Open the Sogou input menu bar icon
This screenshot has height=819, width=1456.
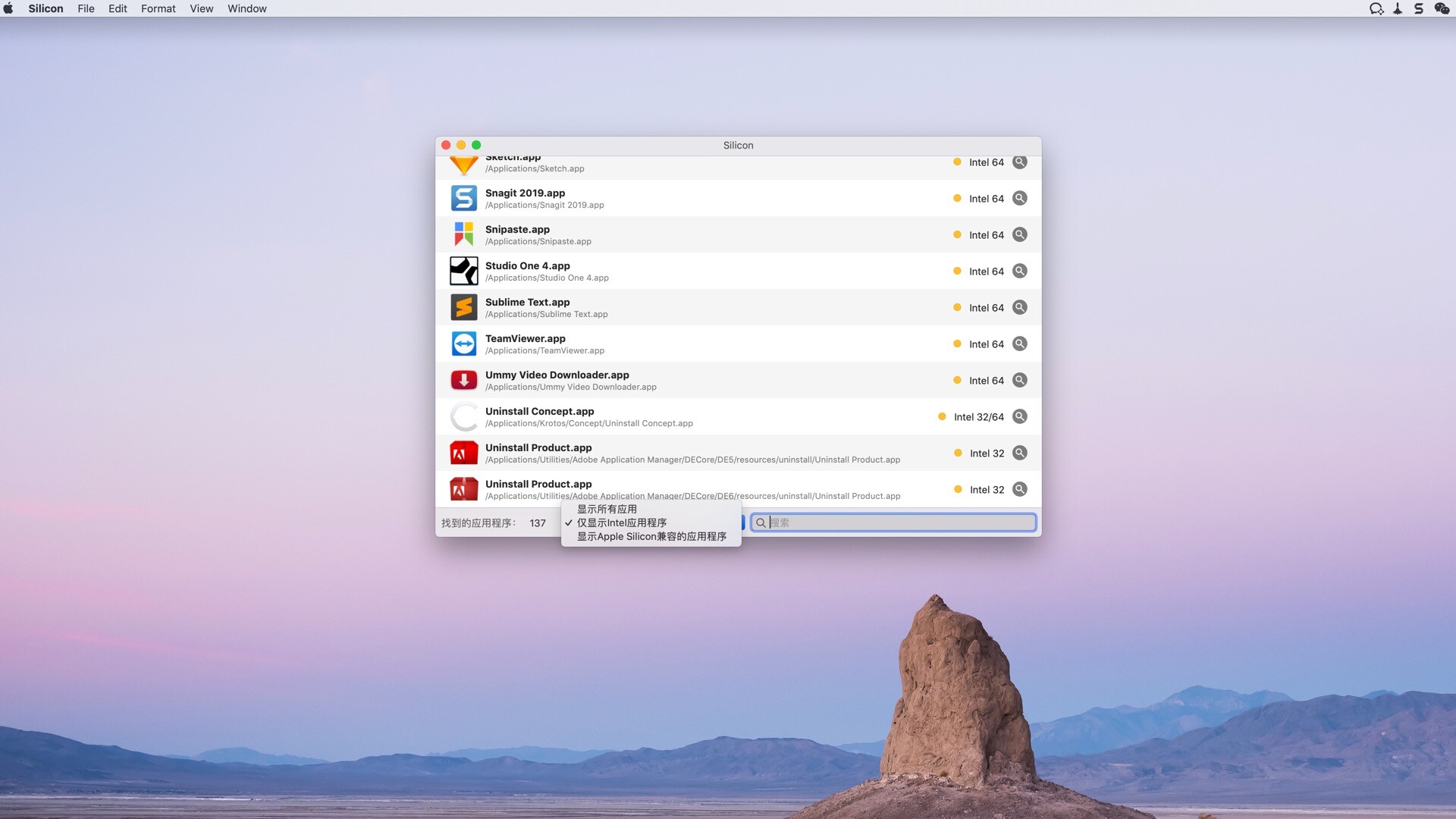pyautogui.click(x=1419, y=8)
